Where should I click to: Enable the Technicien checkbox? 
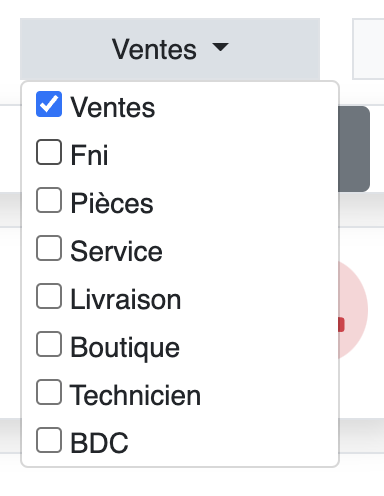49,392
